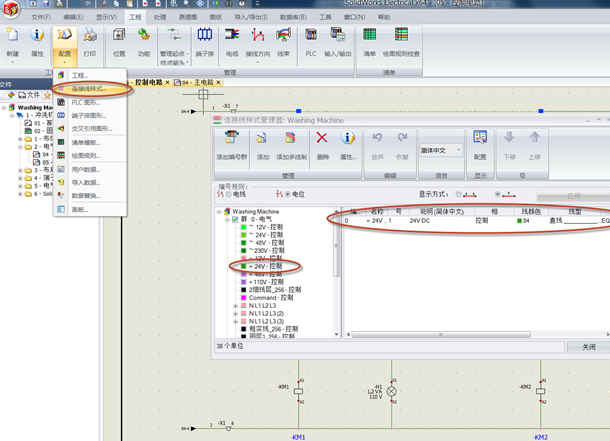Viewport: 610px width, 441px height.
Task: Open the 接线方向 dropdown
Action: 258,62
